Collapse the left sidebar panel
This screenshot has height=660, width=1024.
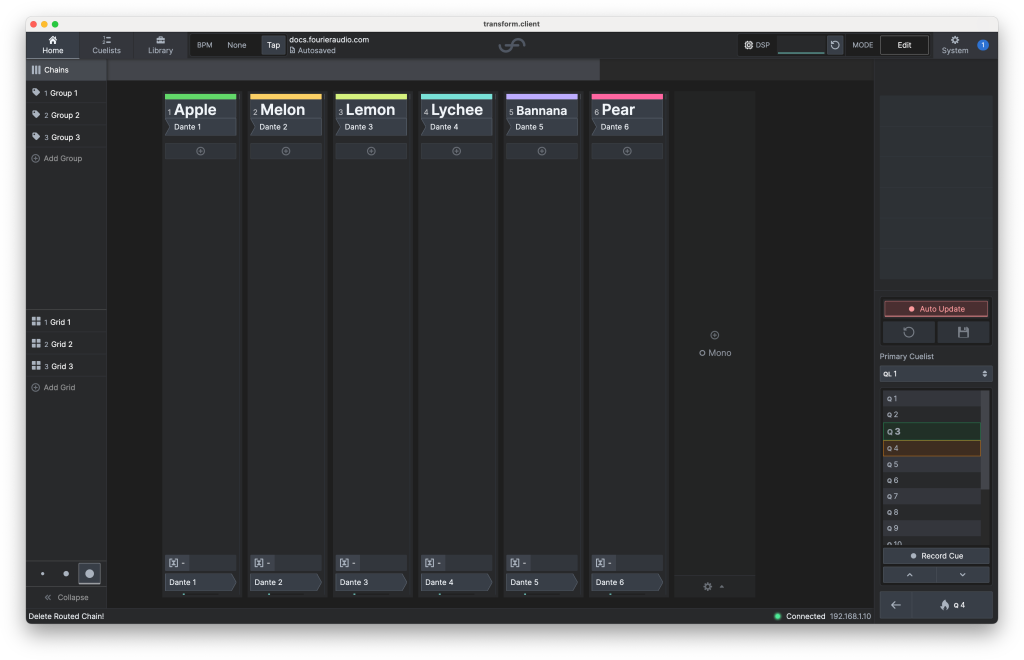66,597
